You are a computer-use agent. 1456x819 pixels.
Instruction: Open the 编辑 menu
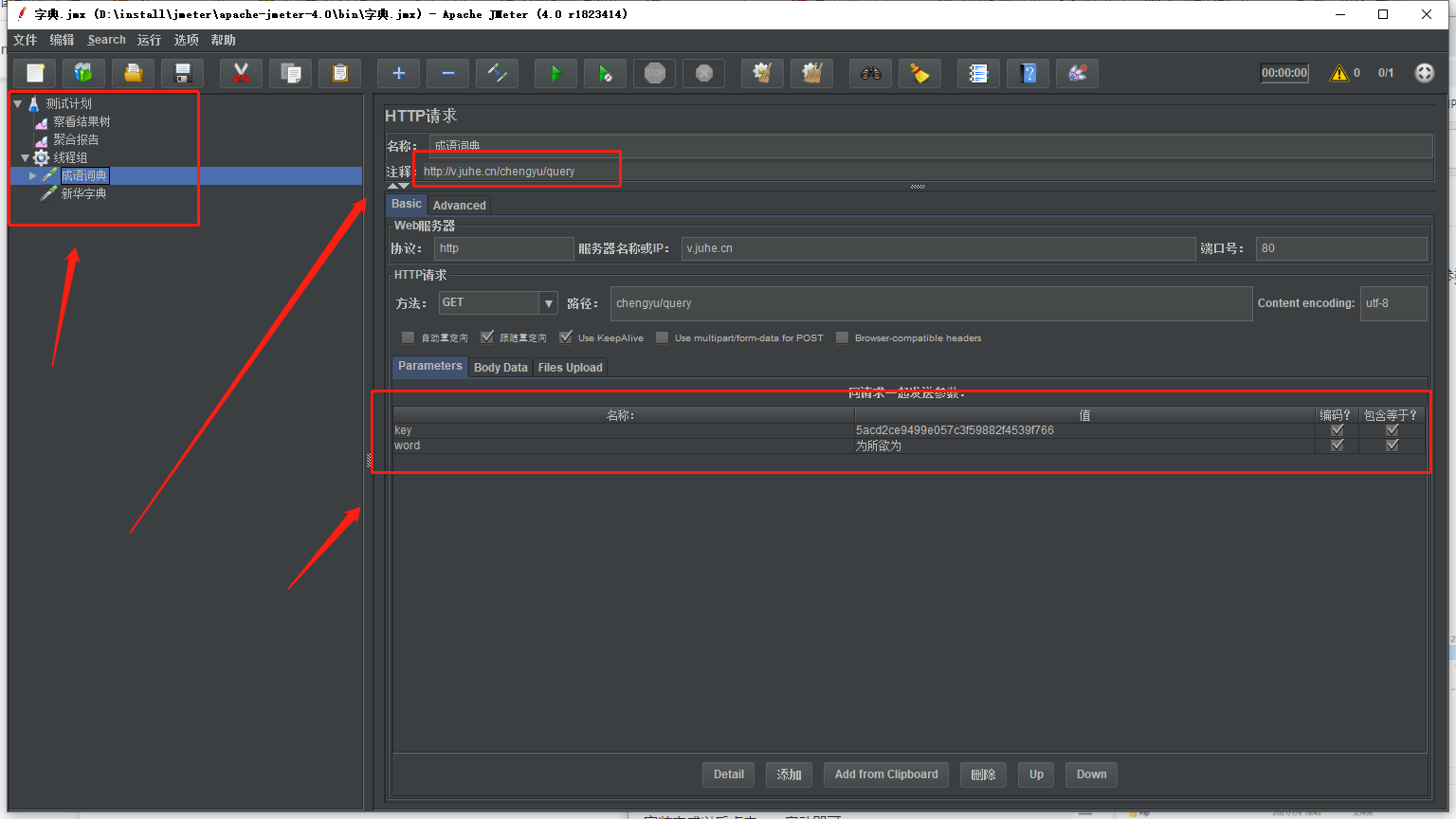pos(62,40)
